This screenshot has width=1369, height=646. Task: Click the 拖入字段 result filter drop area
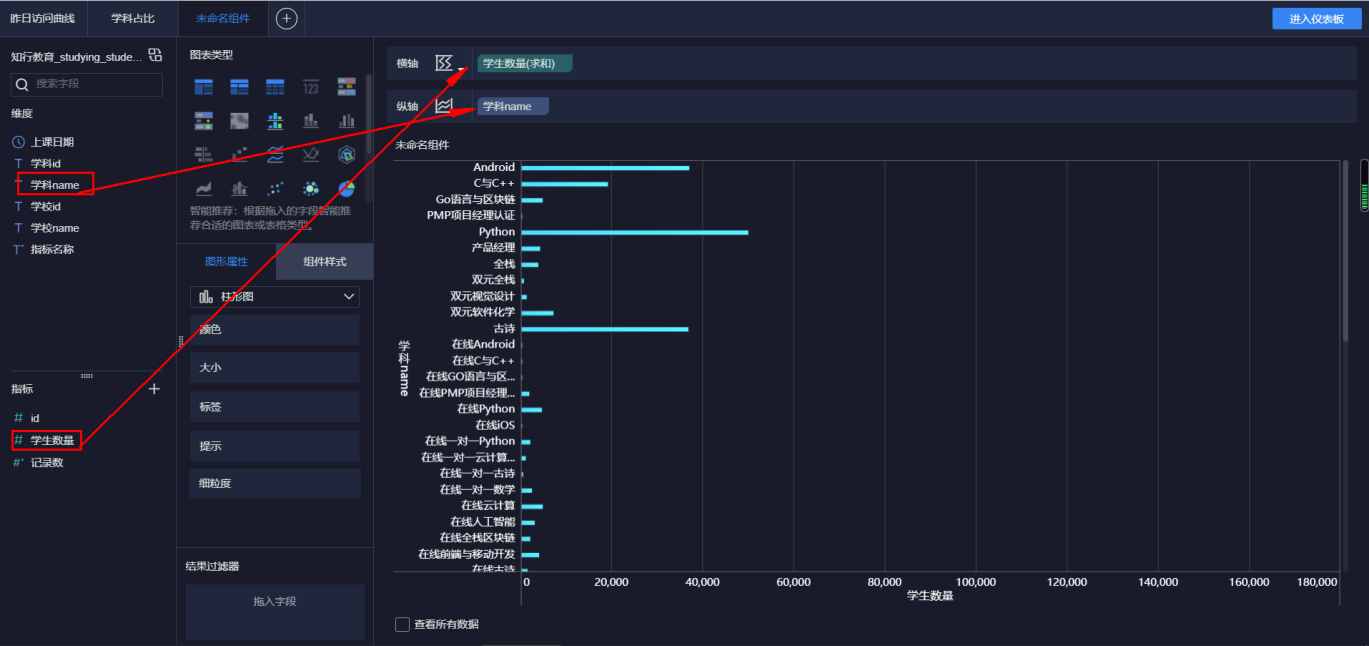coord(275,612)
